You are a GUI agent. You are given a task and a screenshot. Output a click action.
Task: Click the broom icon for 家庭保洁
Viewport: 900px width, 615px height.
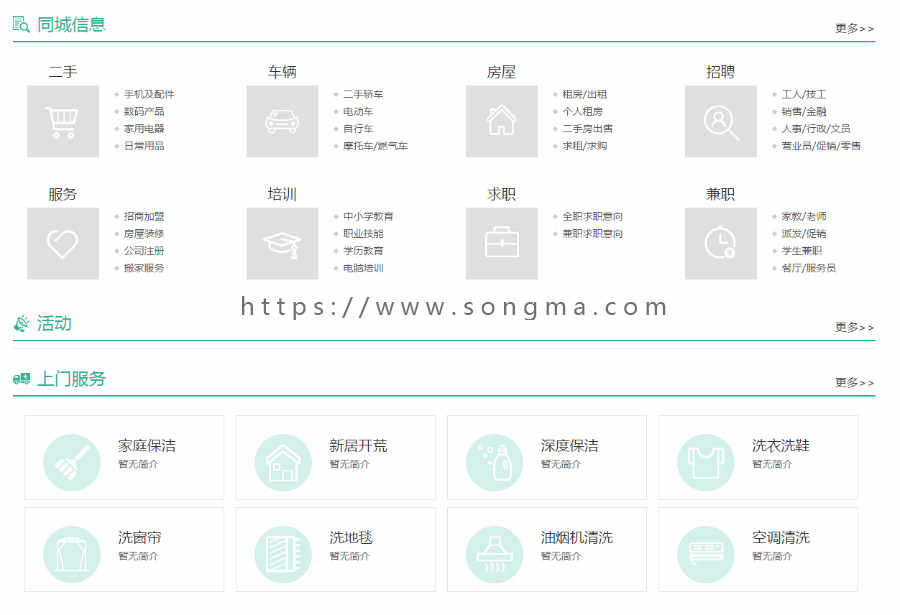[72, 462]
